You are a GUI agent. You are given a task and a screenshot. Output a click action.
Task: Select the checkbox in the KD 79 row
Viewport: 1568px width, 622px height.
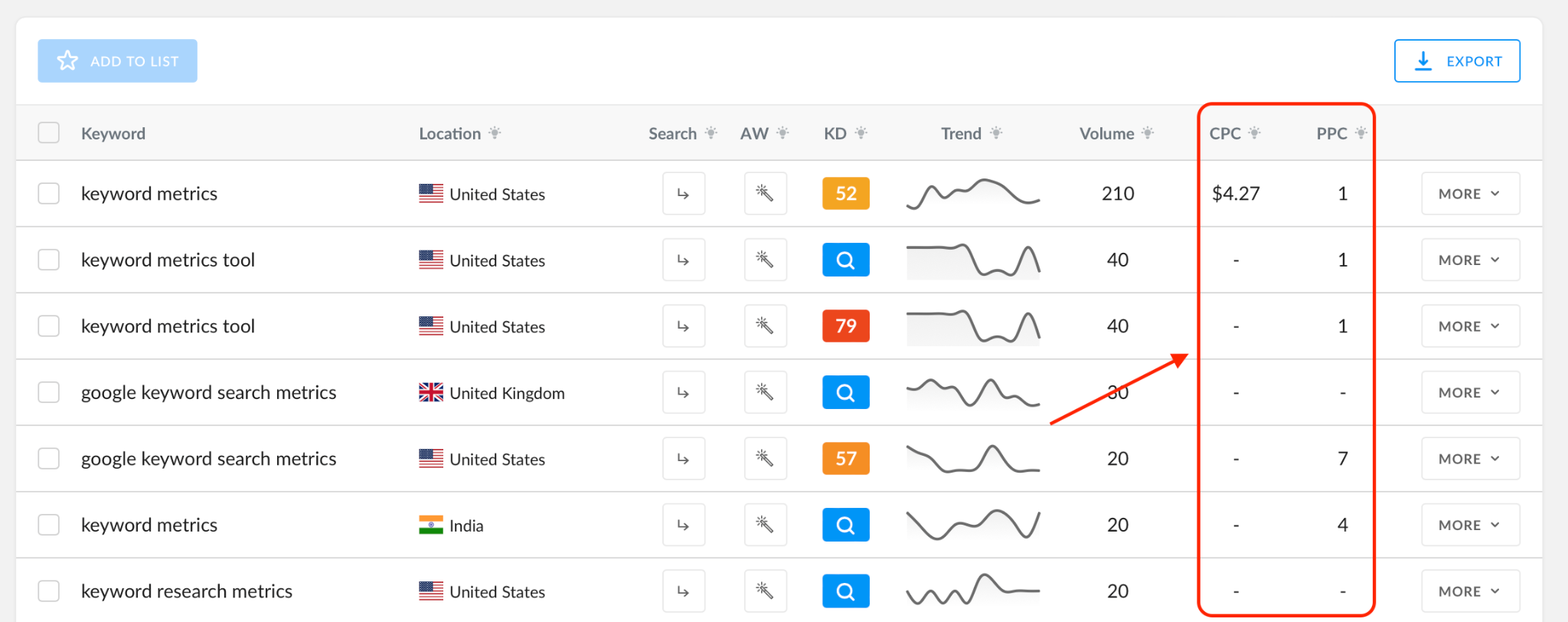(x=49, y=326)
